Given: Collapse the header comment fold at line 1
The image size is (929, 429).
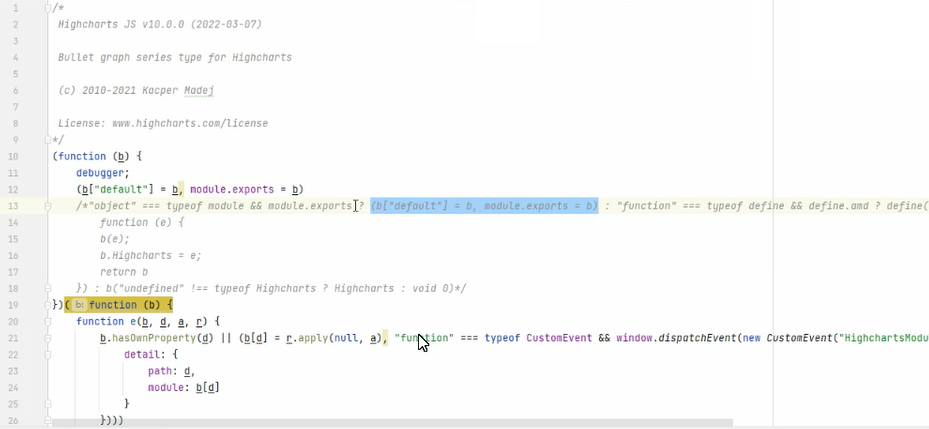Looking at the screenshot, I should 47,8.
